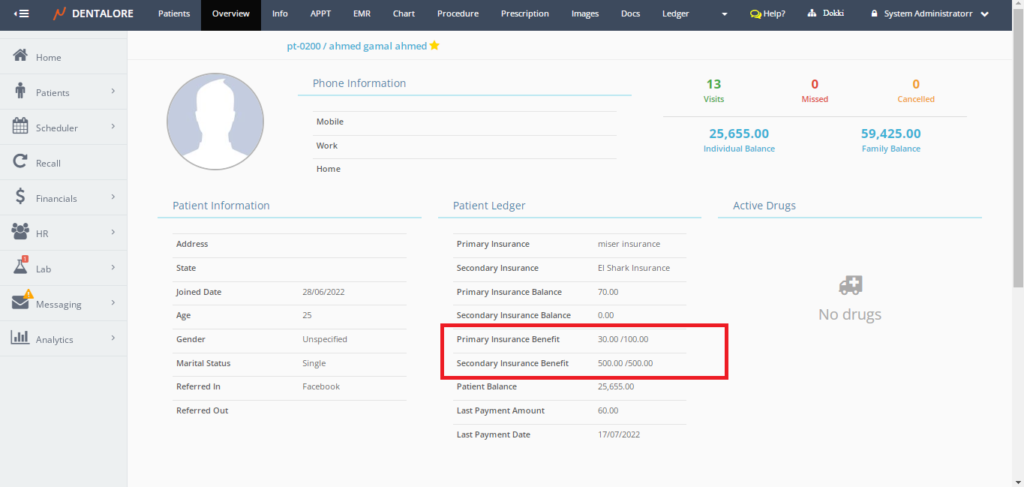The width and height of the screenshot is (1024, 487).
Task: Click the HR people group icon
Action: [x=19, y=232]
